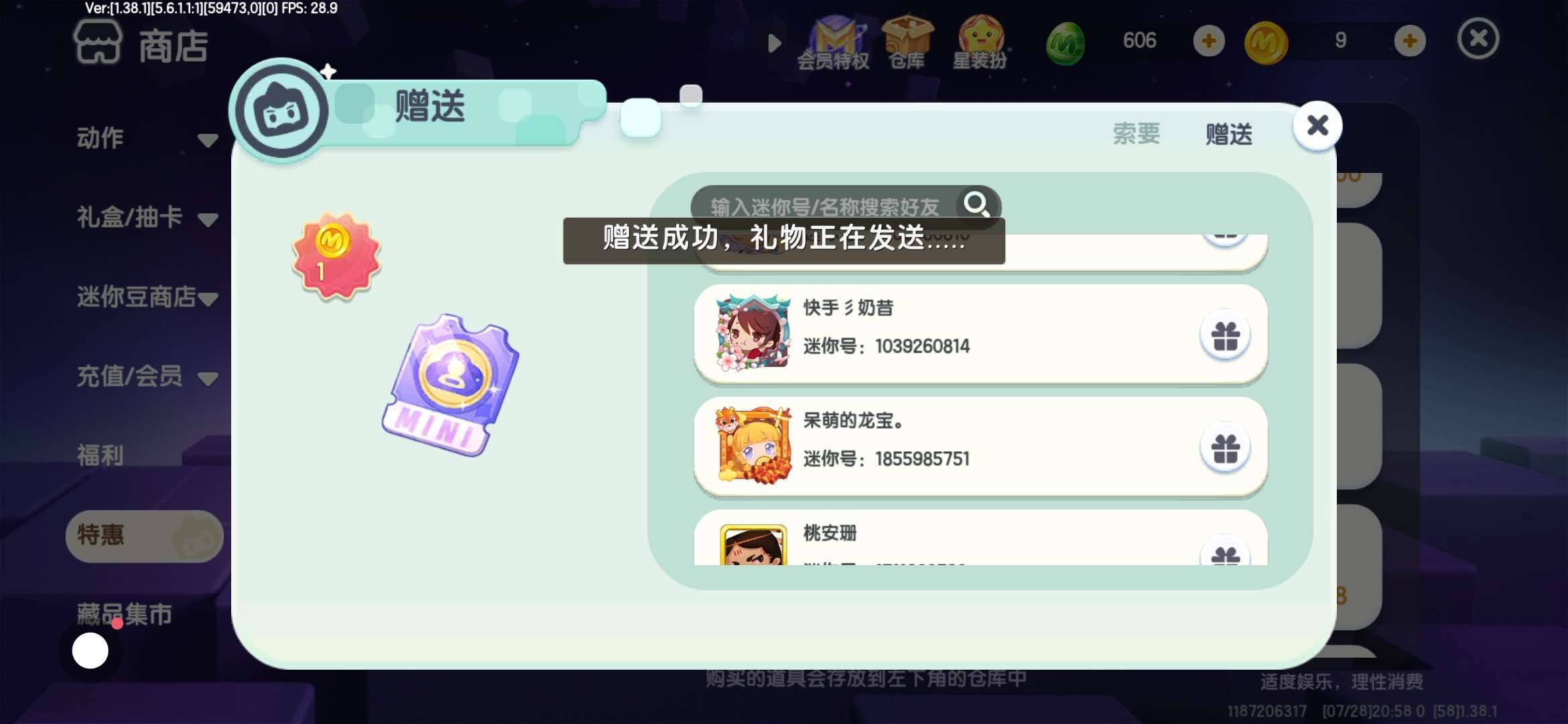This screenshot has height=724, width=1568.
Task: Expand the 迷你豆商店 category
Action: pyautogui.click(x=146, y=297)
